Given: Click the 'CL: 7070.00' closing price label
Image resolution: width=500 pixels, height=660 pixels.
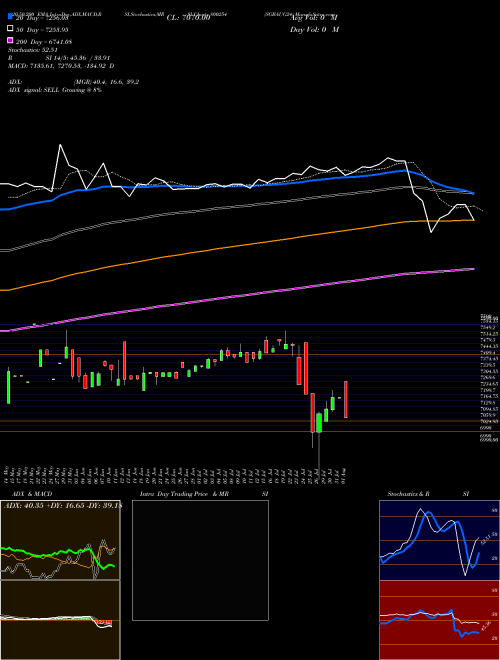Looking at the screenshot, I should 188,18.
